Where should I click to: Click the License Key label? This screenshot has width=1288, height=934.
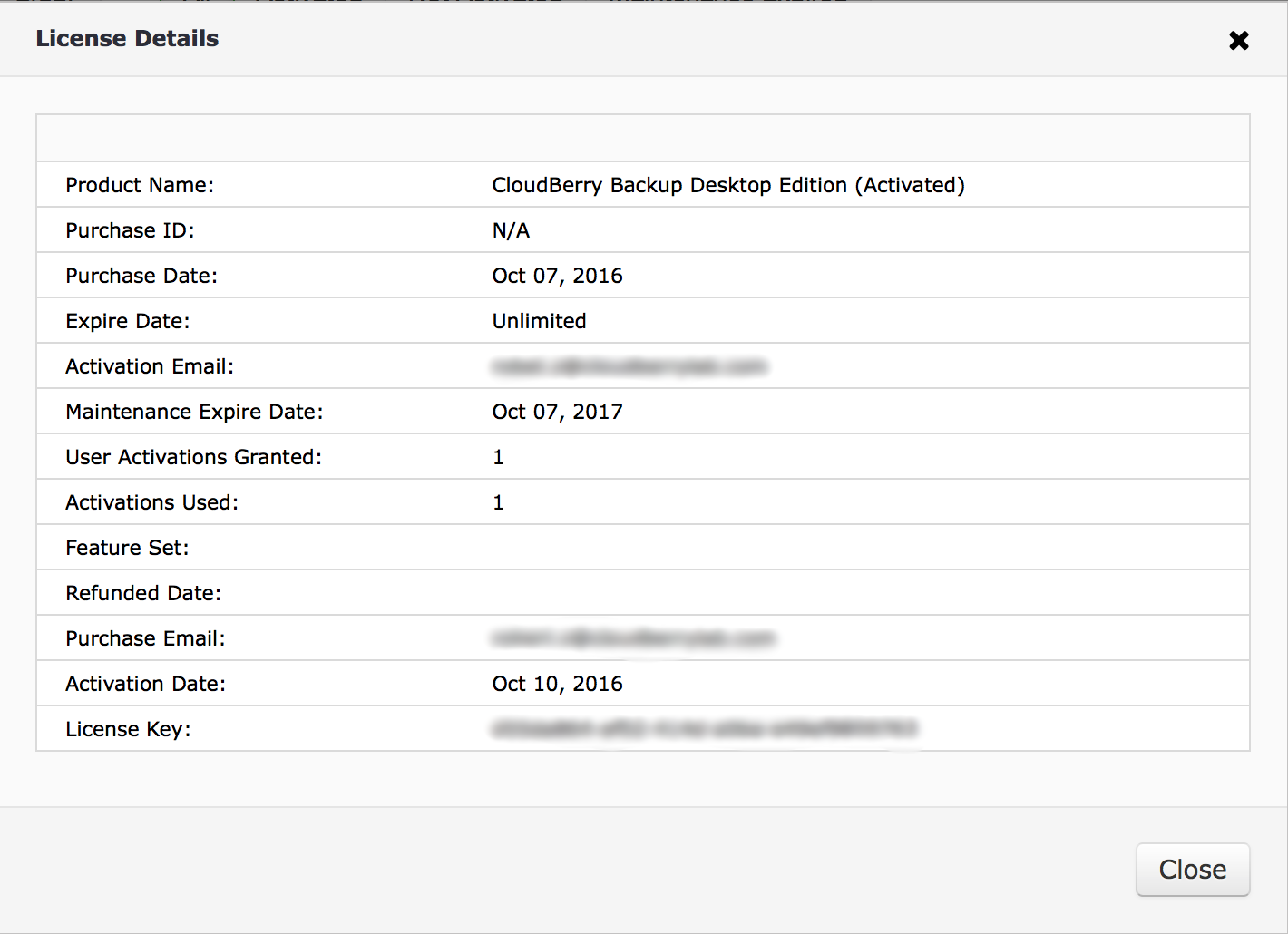(x=128, y=729)
